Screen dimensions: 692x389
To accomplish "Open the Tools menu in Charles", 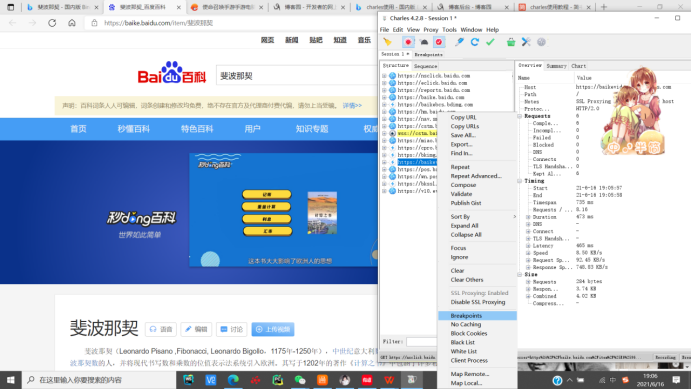I will tap(449, 30).
